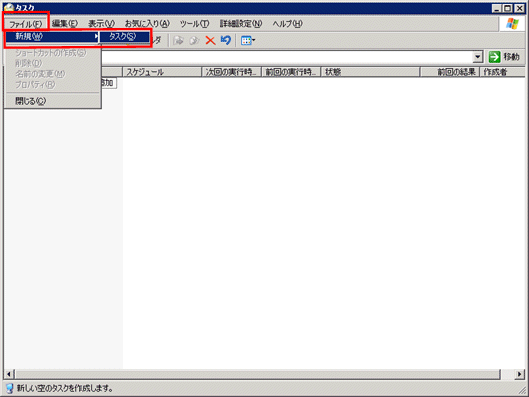The height and width of the screenshot is (397, 529).
Task: Click the red X delete toolbar icon
Action: [x=210, y=41]
